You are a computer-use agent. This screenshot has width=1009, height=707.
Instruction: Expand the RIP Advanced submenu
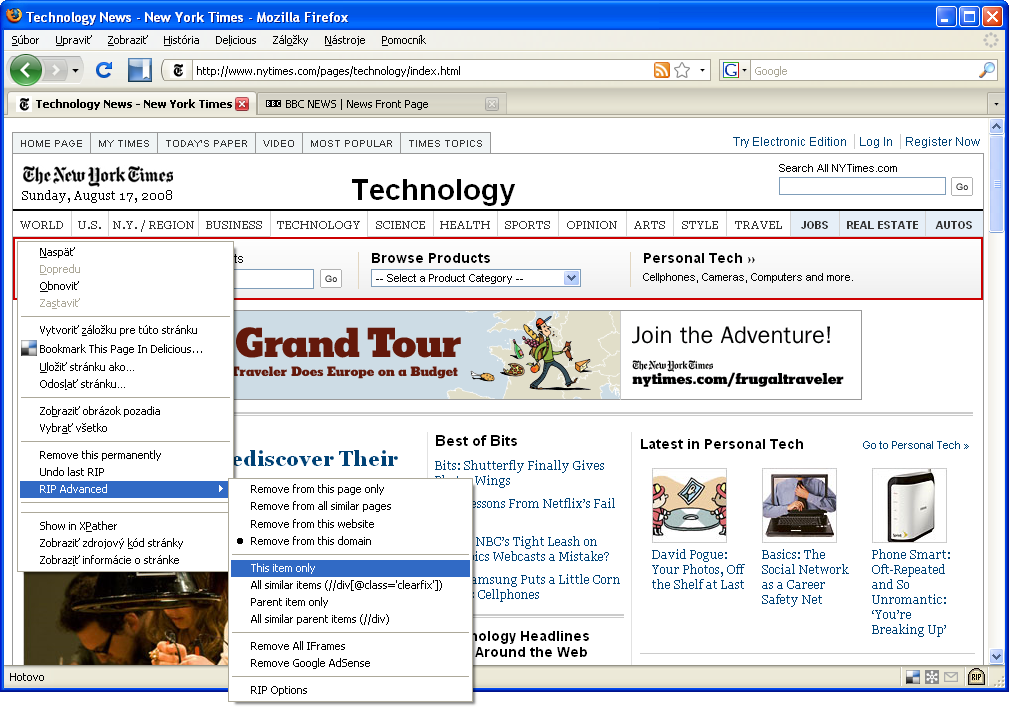[125, 489]
